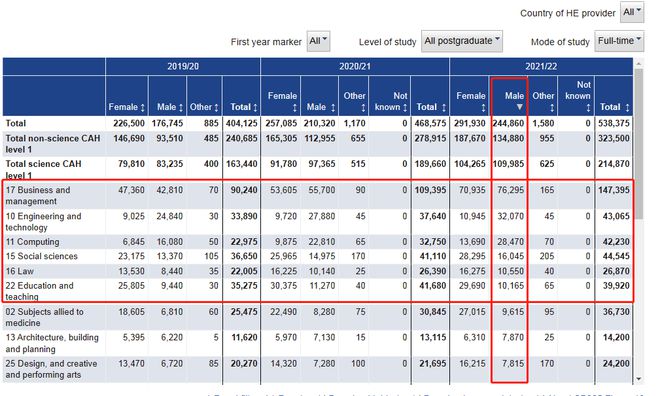Open First year marker dropdown
This screenshot has width=660, height=396.
[318, 41]
